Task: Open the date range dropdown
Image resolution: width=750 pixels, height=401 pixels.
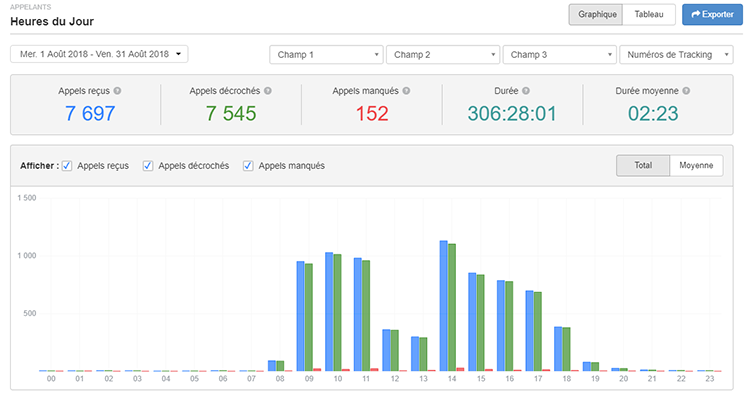Action: tap(99, 54)
